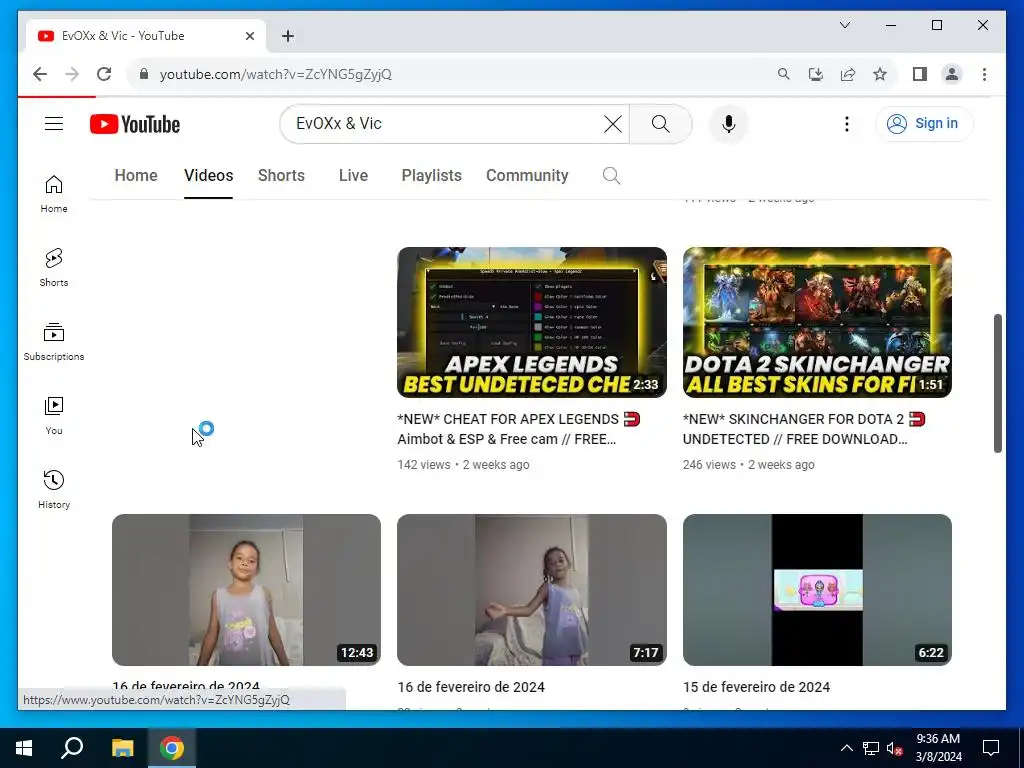The height and width of the screenshot is (768, 1024).
Task: Open a new browser tab
Action: point(288,36)
